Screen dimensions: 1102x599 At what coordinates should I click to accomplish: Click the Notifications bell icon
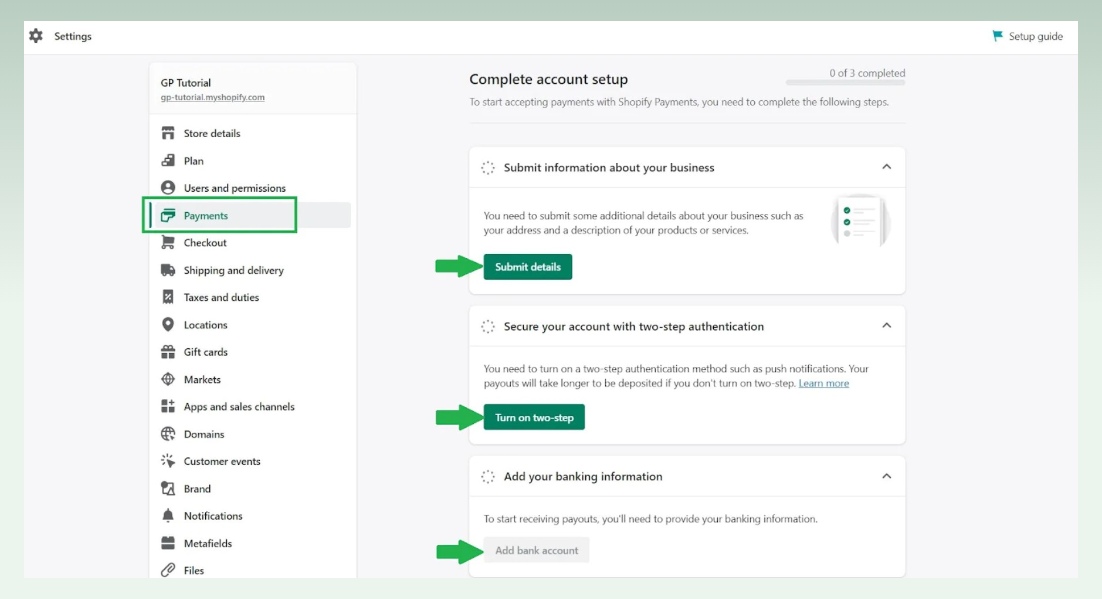pos(168,515)
